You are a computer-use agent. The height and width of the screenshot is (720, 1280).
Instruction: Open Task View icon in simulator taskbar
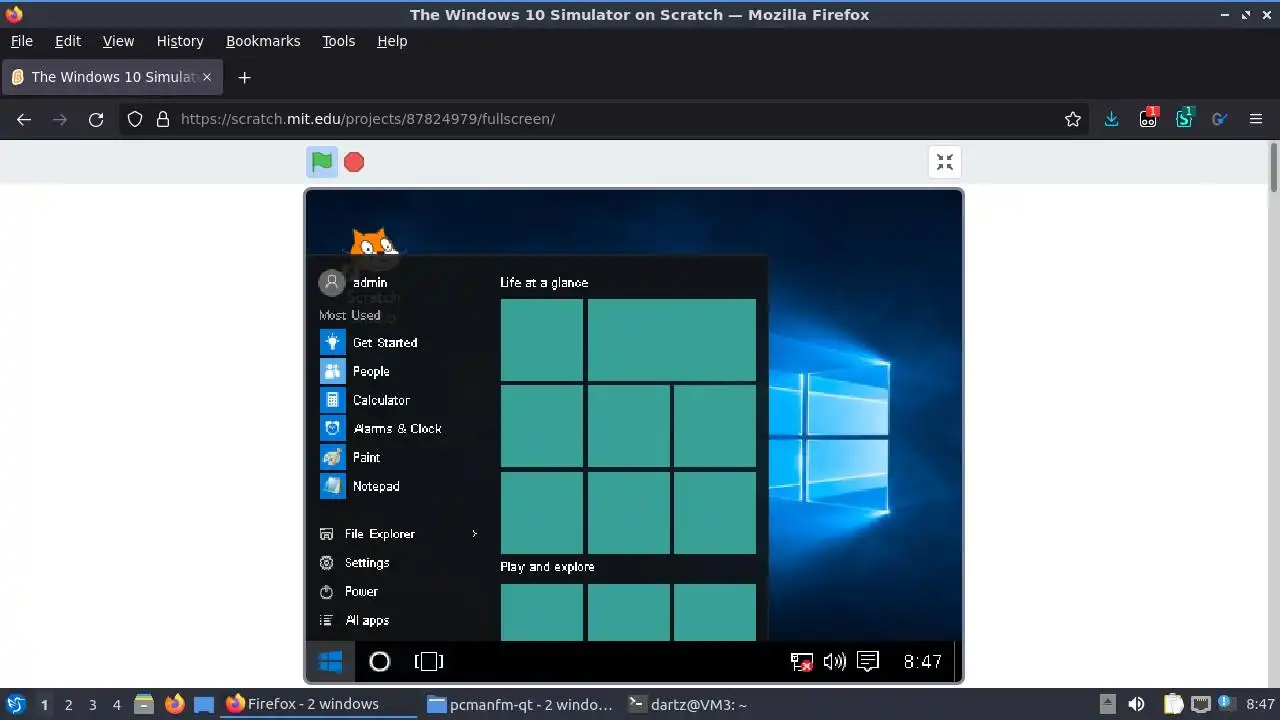[428, 661]
